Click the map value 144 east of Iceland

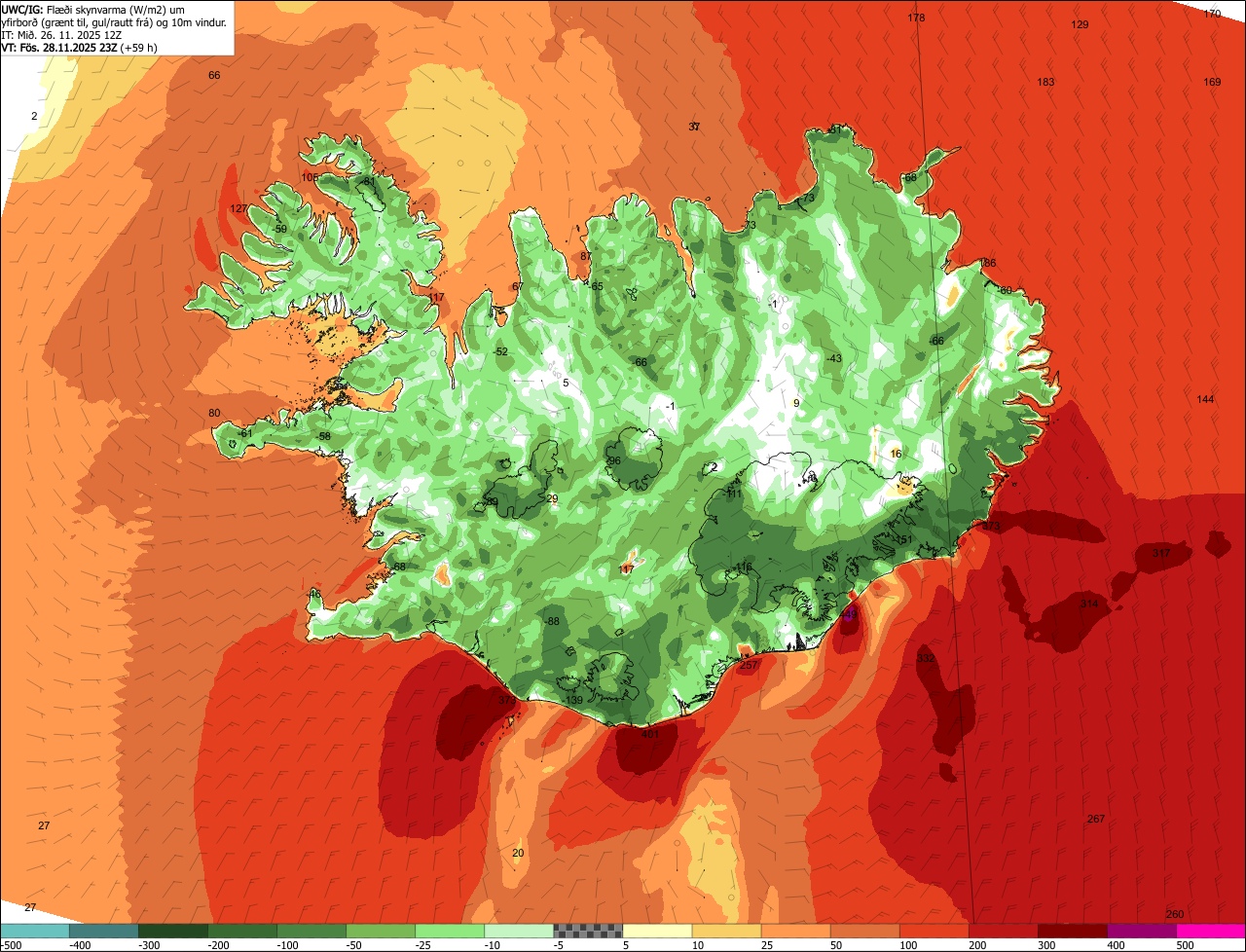pos(1206,399)
